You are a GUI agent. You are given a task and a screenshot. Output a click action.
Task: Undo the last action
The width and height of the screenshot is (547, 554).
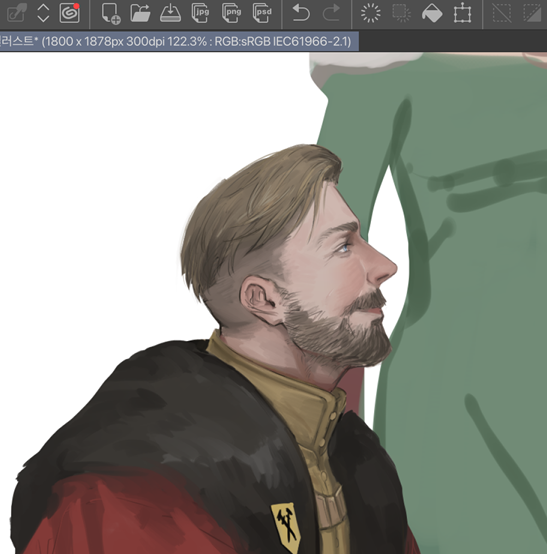[301, 13]
